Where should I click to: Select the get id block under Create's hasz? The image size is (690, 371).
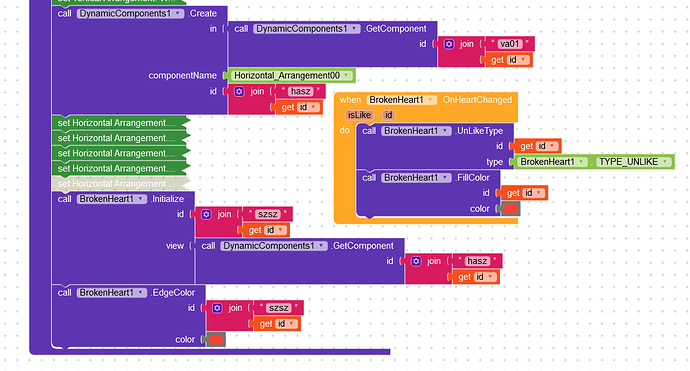click(x=299, y=107)
